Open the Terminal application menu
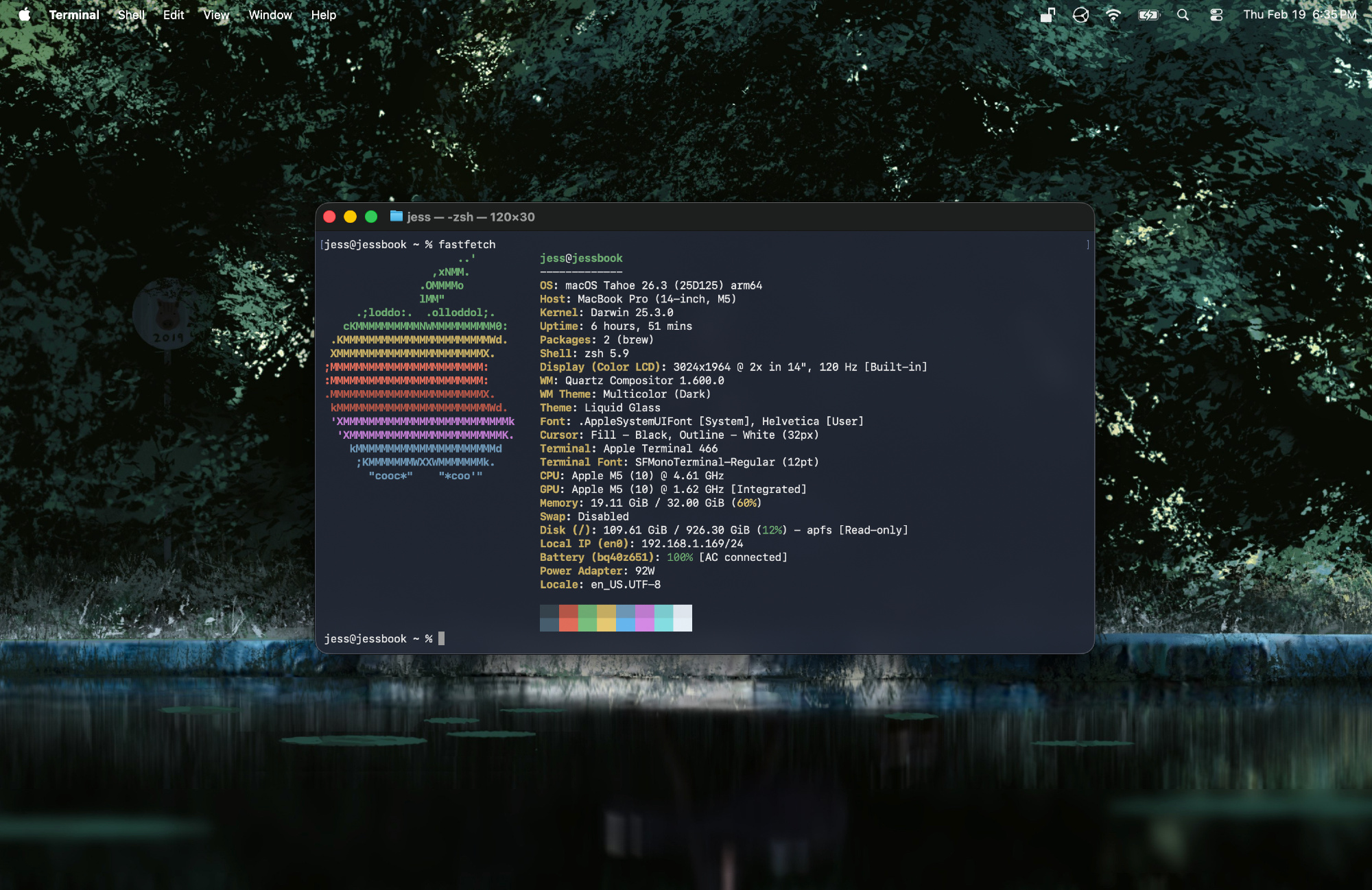Screen dimensions: 1372x890 tap(74, 14)
